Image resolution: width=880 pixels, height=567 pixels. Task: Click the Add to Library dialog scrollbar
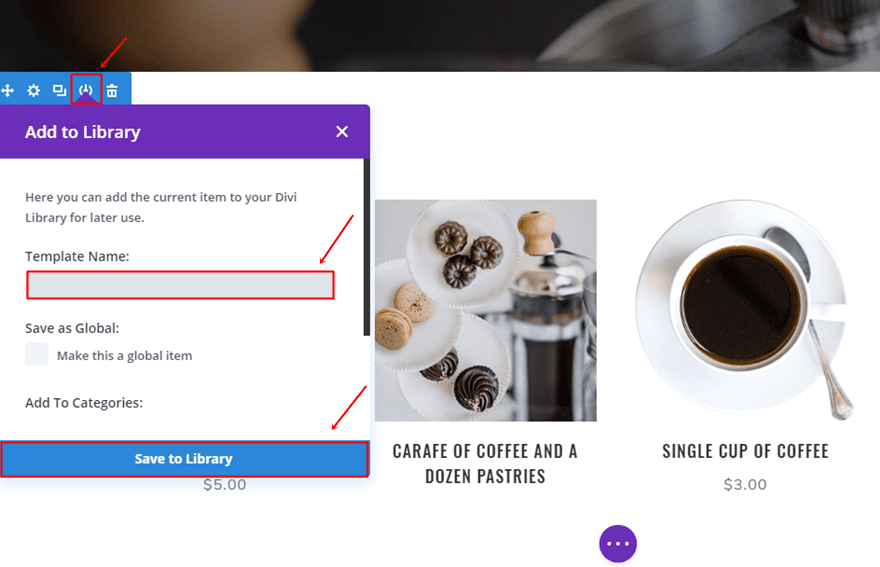(x=366, y=247)
